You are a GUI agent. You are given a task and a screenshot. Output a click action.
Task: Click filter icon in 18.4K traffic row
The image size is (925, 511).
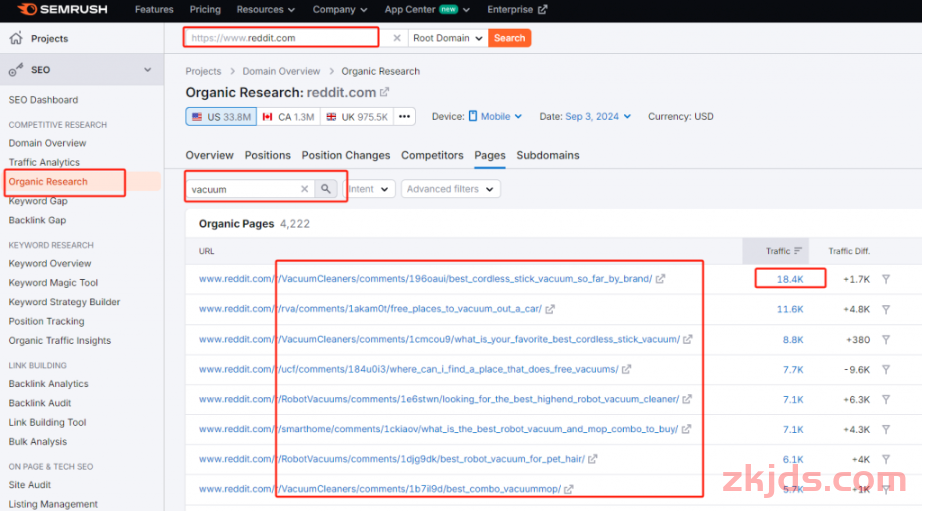[886, 279]
